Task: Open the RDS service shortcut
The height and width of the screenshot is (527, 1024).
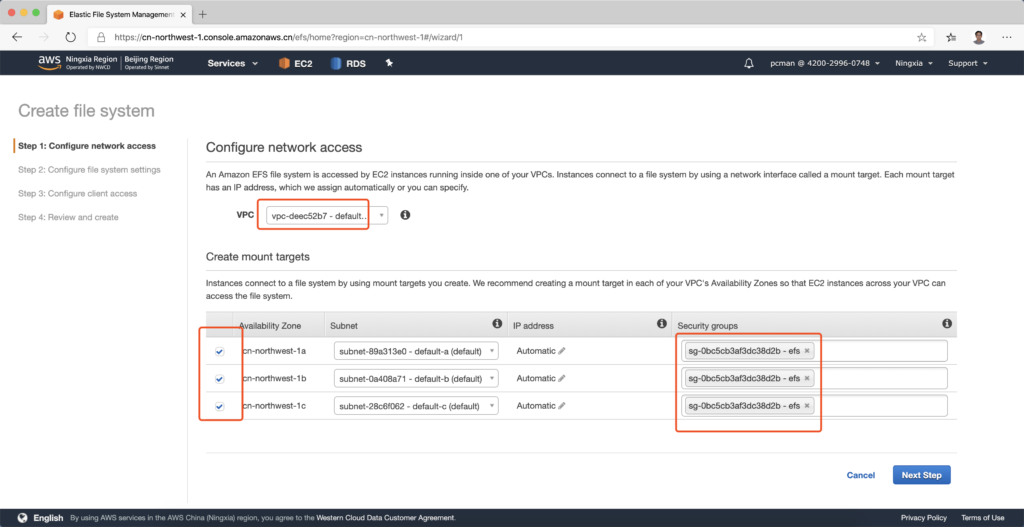Action: click(x=347, y=63)
